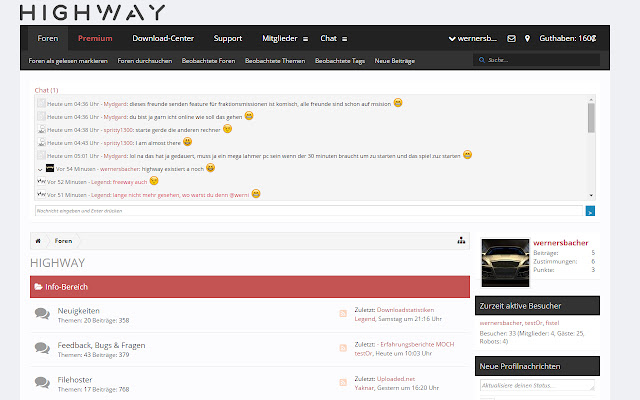Open the 'Neue Beiträge' link

pos(395,61)
